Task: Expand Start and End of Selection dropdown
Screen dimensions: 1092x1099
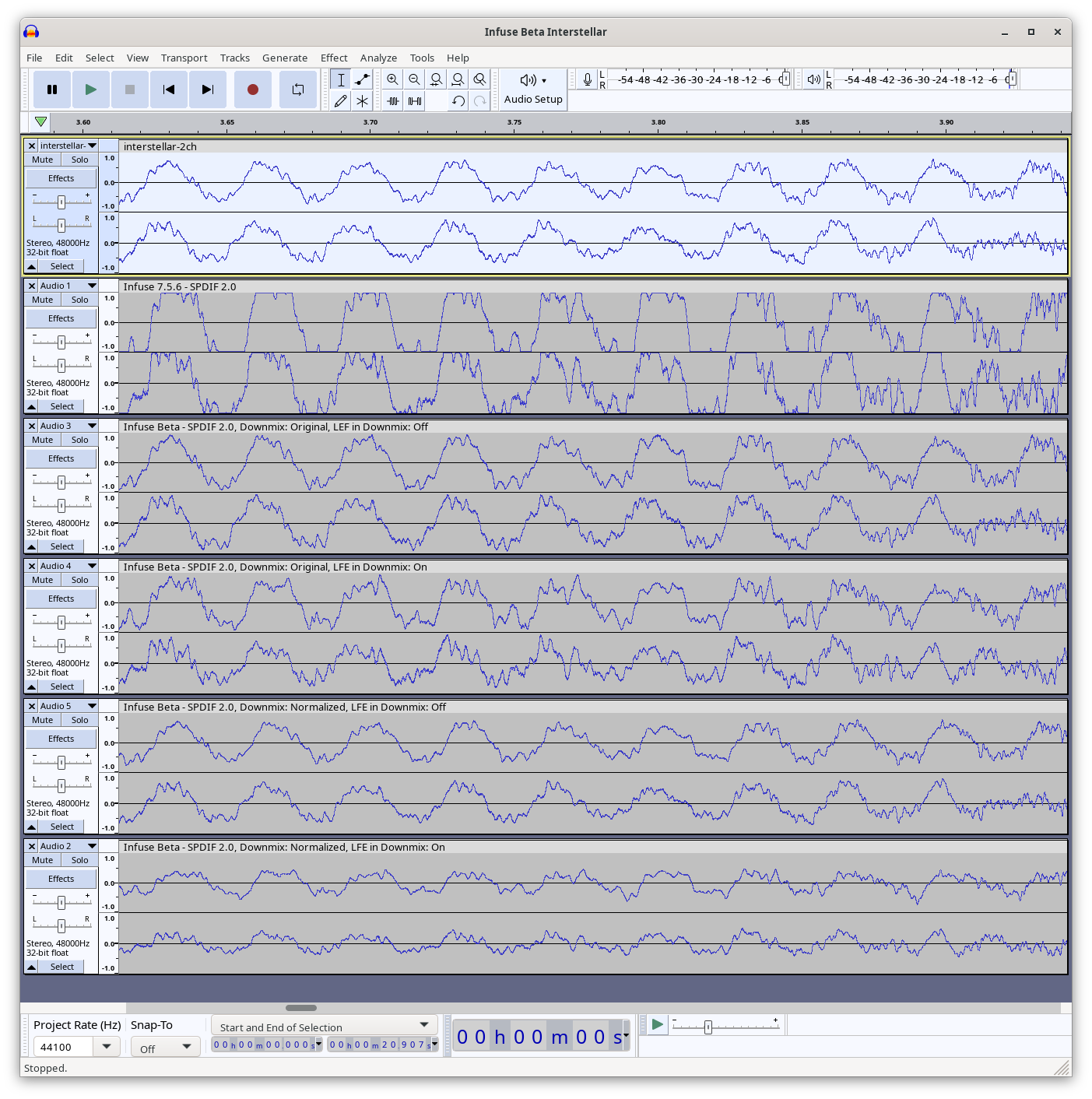Action: click(x=325, y=1026)
